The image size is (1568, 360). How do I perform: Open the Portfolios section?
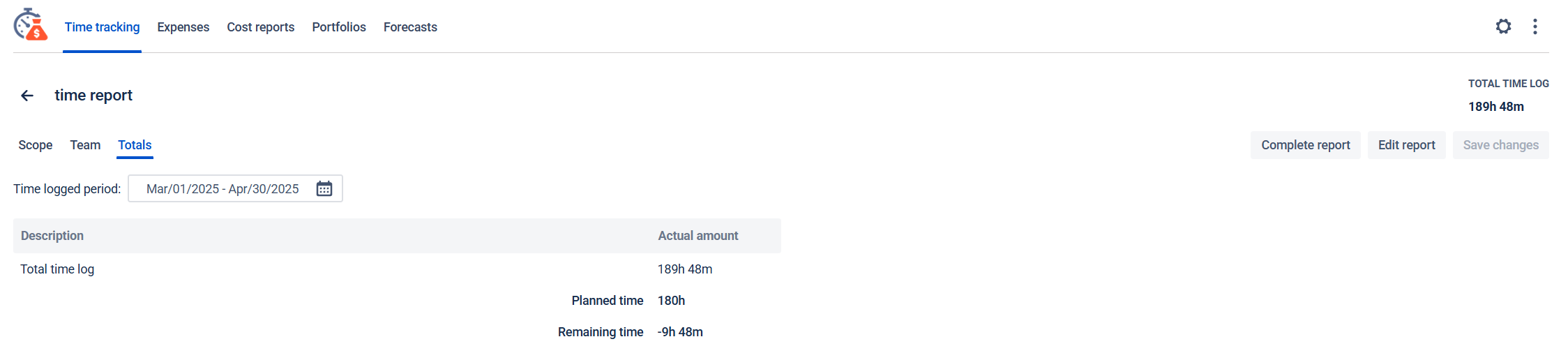pos(338,27)
